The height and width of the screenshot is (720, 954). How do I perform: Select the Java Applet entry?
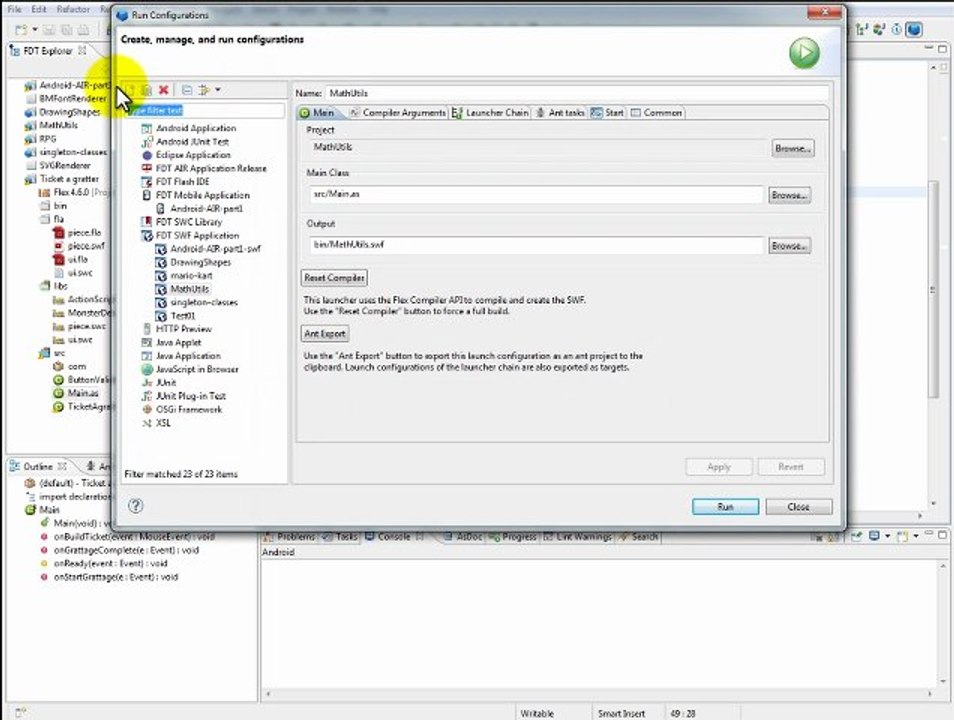(x=178, y=343)
